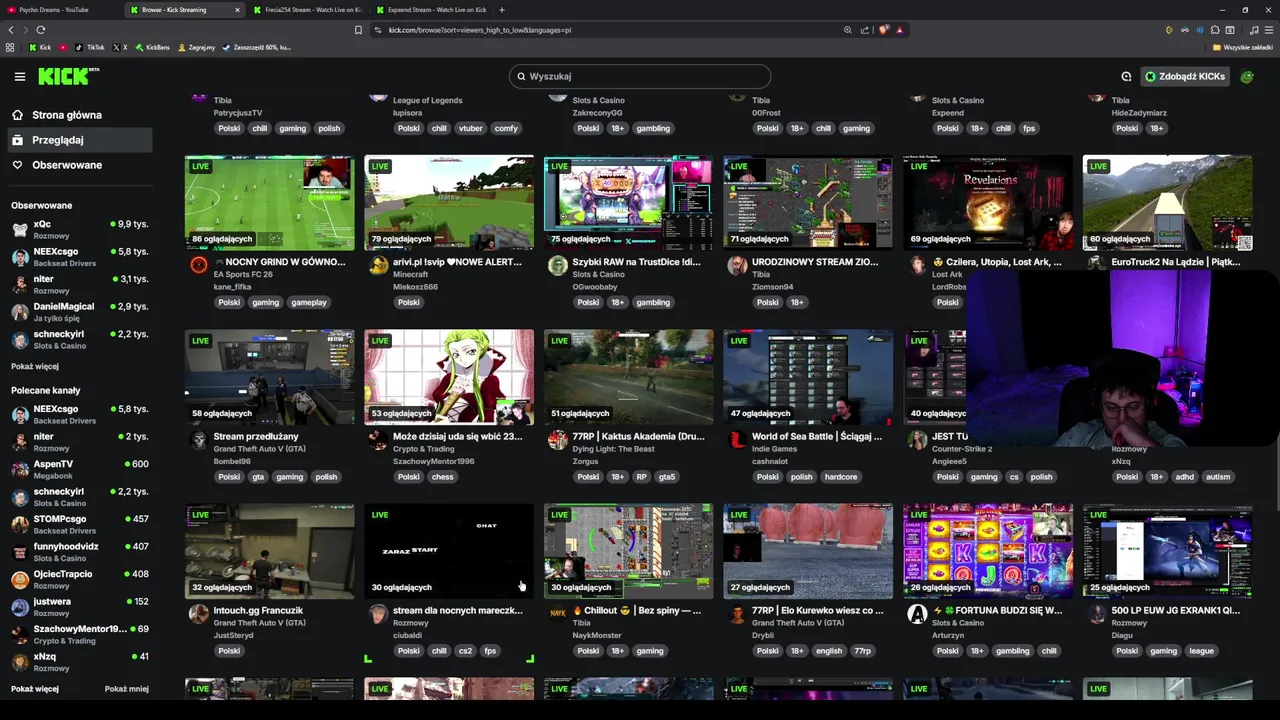Viewport: 1280px width, 720px height.
Task: Click the zoom magnifier icon in address bar
Action: 848,30
